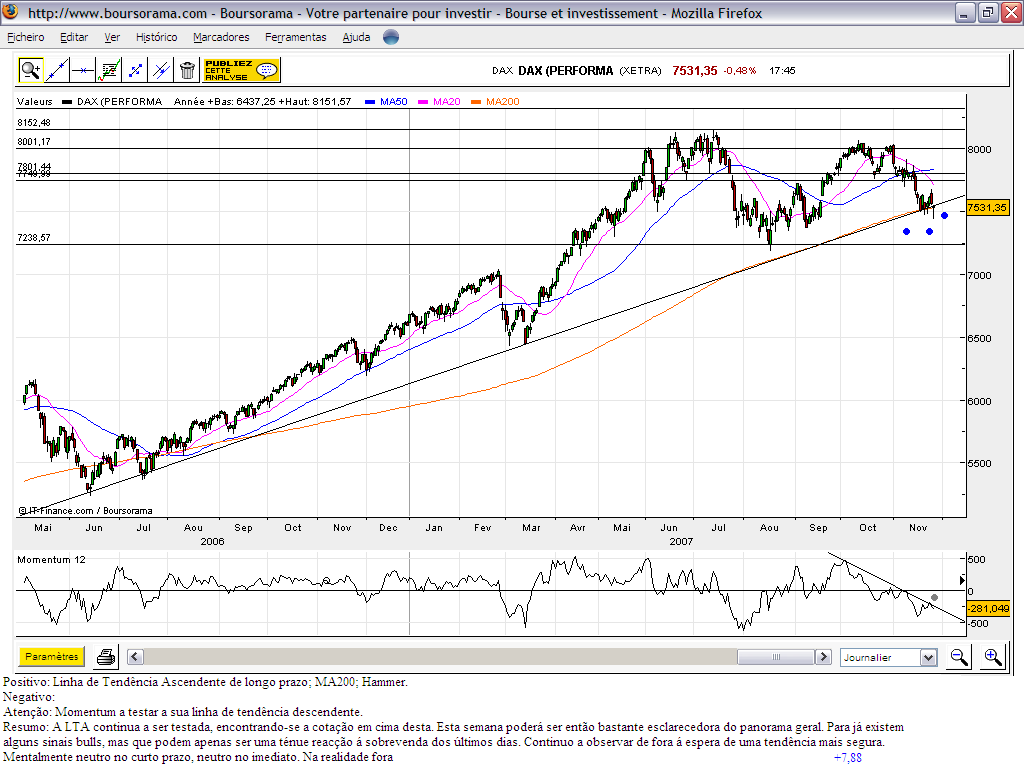Print the chart with the printer icon
1024x768 pixels.
106,657
